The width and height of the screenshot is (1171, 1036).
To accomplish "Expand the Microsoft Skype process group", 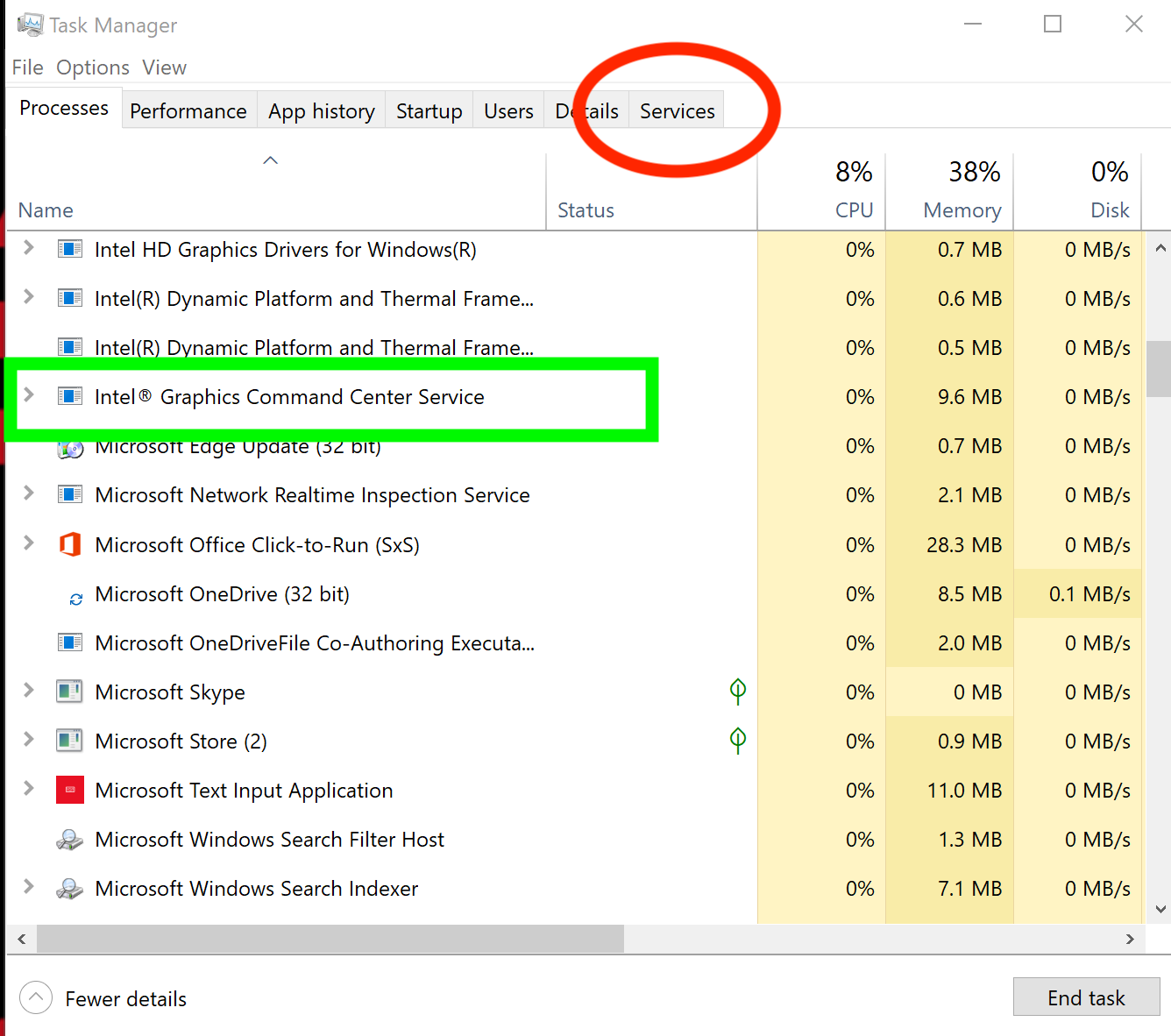I will coord(29,691).
